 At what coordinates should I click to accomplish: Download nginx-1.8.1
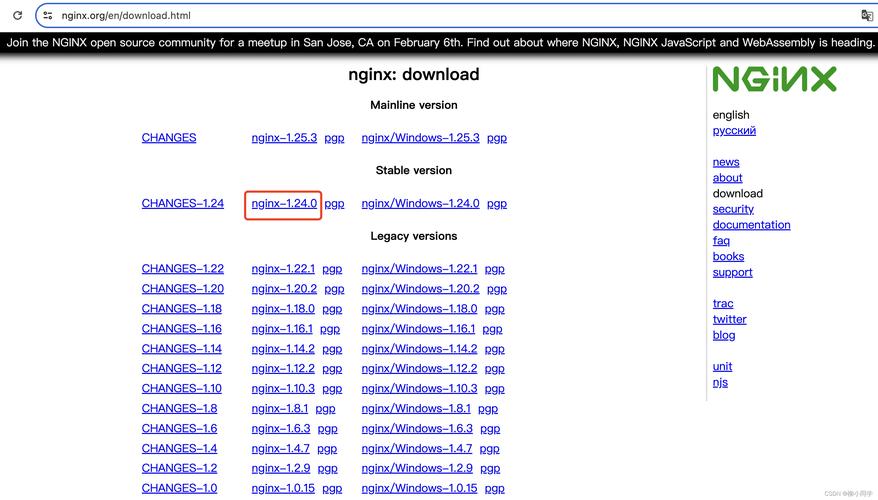(279, 409)
